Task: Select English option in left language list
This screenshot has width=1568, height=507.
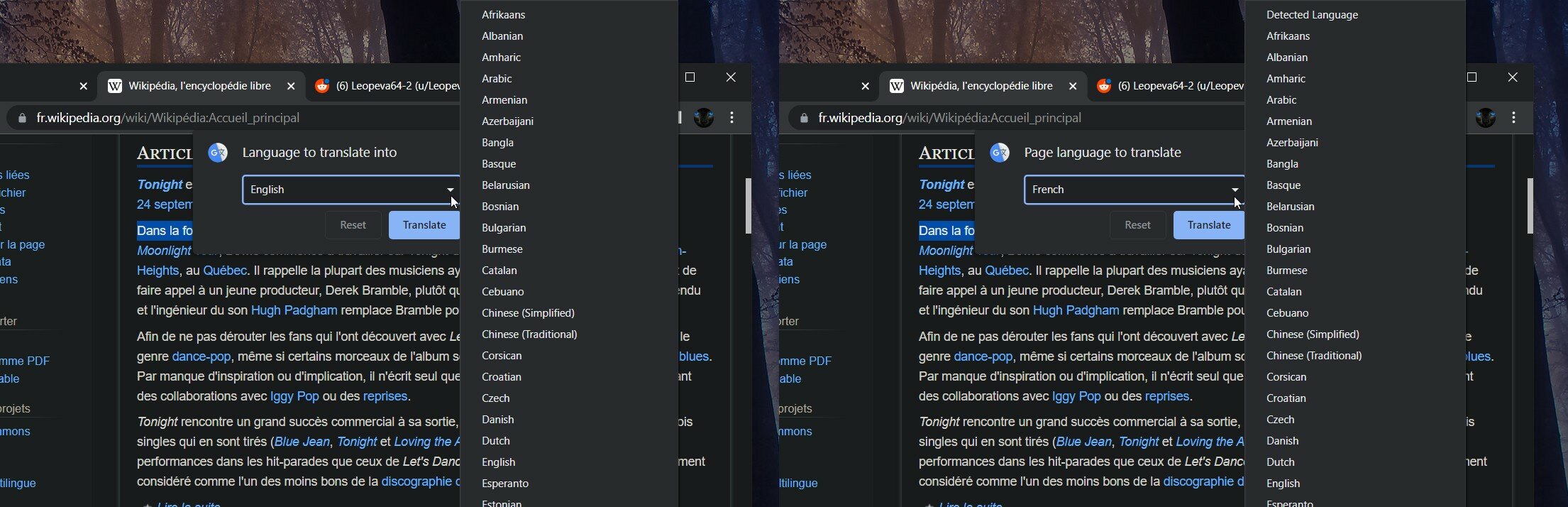Action: (570, 462)
